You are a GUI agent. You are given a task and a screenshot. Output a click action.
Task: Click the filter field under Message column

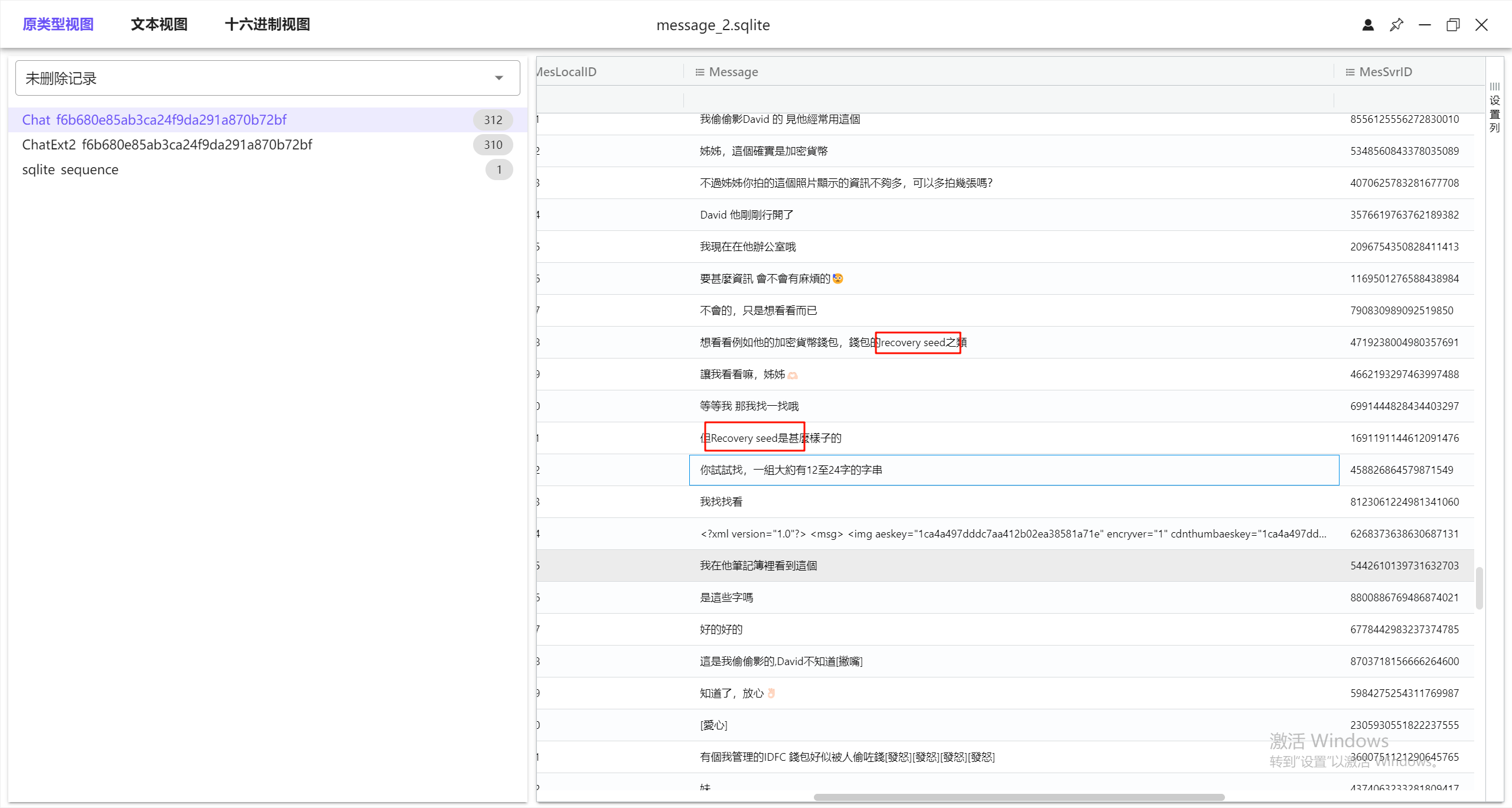coord(1007,100)
